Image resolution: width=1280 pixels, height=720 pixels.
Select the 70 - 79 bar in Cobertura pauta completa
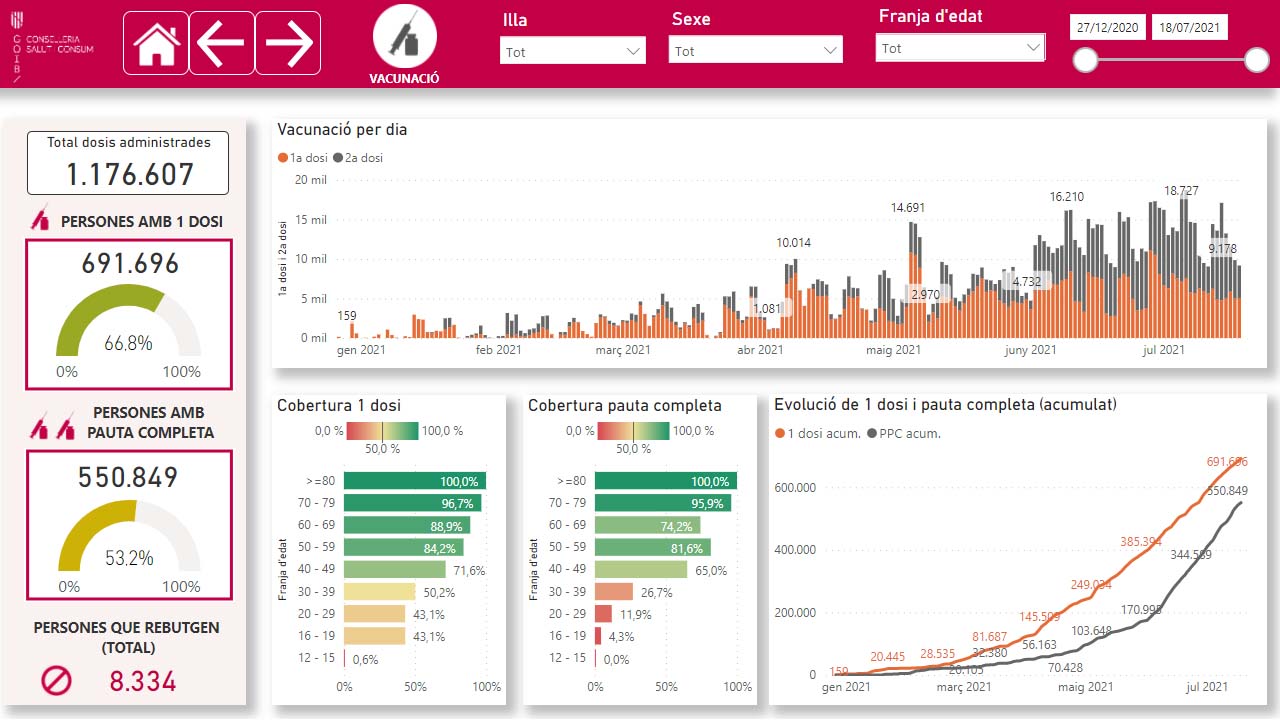coord(663,503)
